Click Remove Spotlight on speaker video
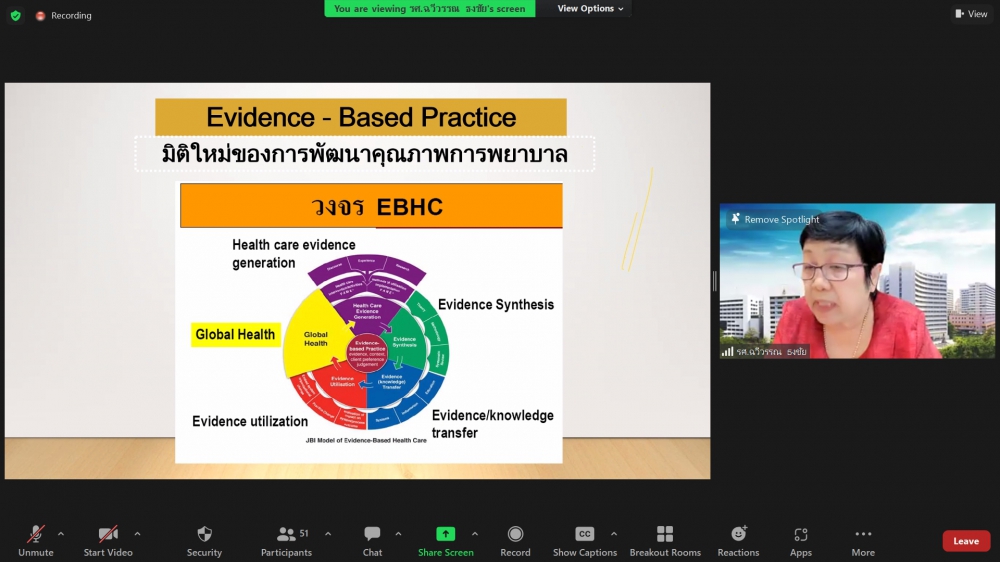1000x562 pixels. coord(775,219)
